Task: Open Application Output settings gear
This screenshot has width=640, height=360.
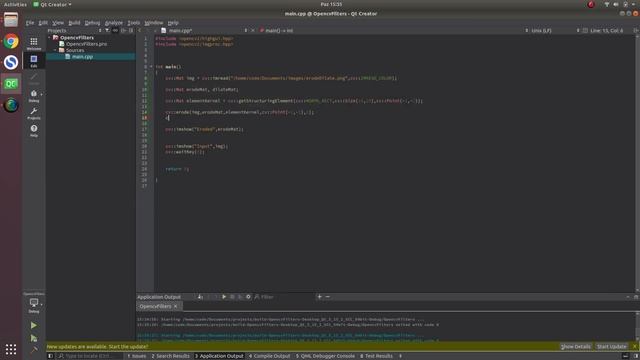Action: point(248,297)
